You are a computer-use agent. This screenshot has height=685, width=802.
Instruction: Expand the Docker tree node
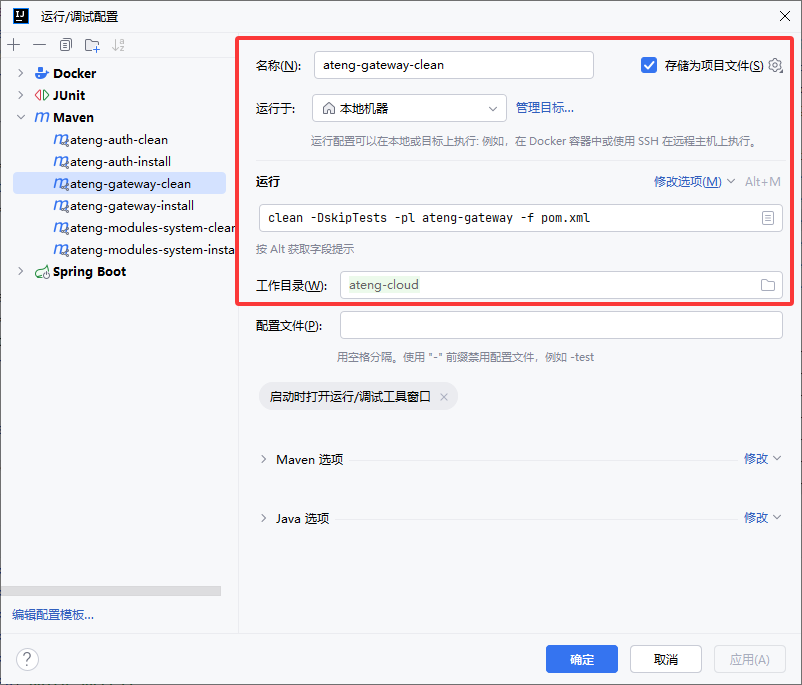coord(20,73)
